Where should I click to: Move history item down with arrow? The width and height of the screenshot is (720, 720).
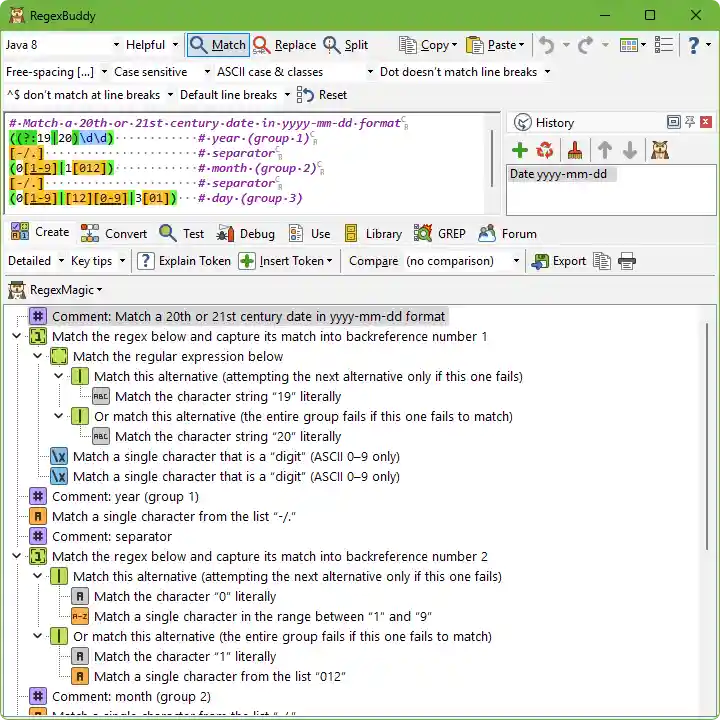(630, 150)
